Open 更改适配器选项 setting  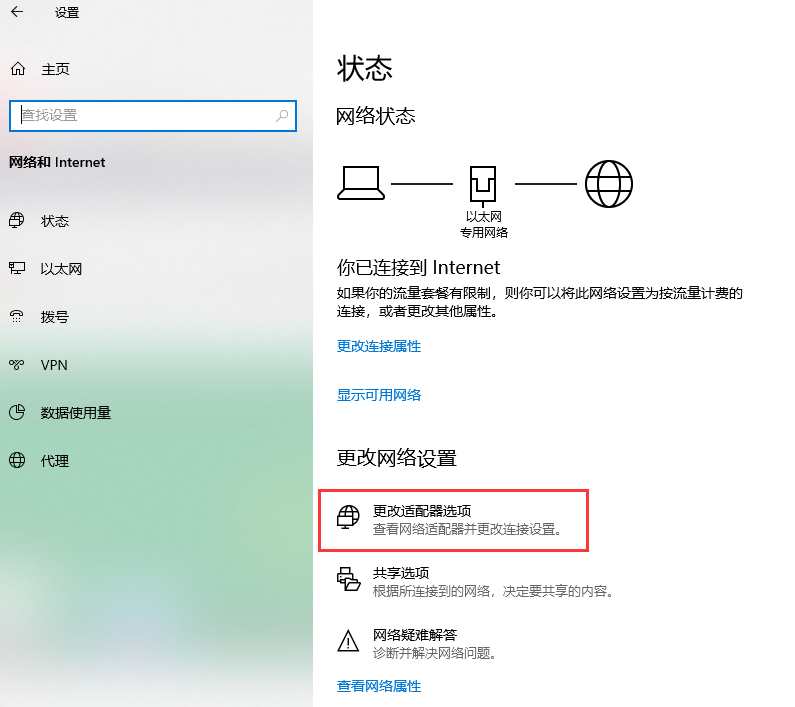[x=453, y=520]
